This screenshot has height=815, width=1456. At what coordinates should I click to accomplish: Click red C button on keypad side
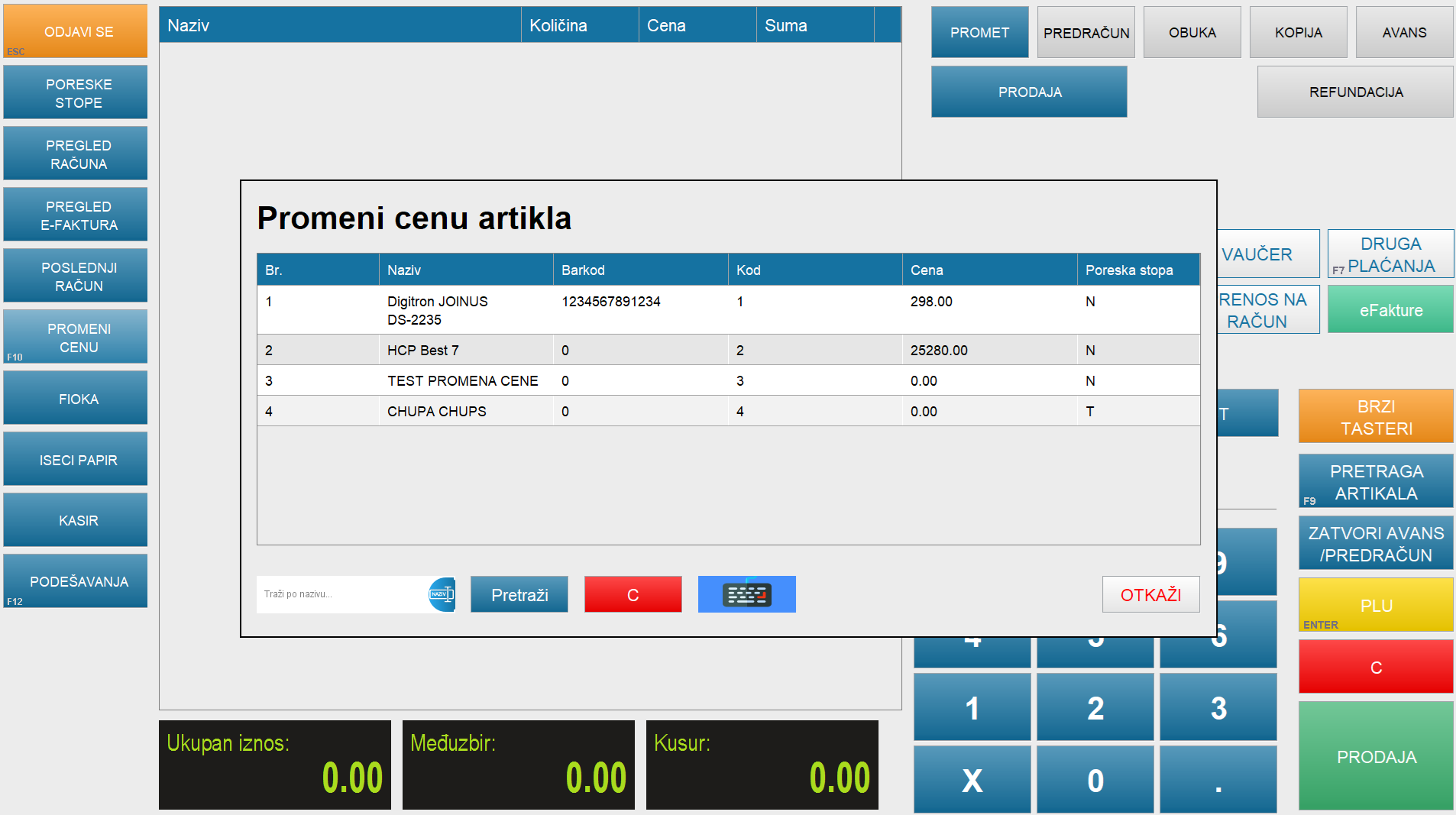pyautogui.click(x=1376, y=667)
